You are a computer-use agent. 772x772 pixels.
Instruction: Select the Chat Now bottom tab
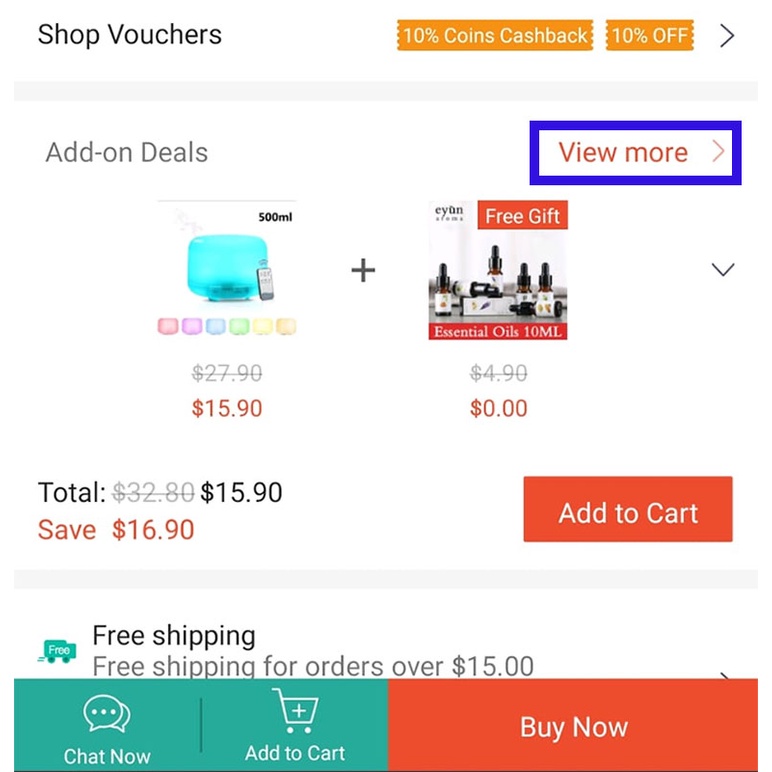point(107,725)
